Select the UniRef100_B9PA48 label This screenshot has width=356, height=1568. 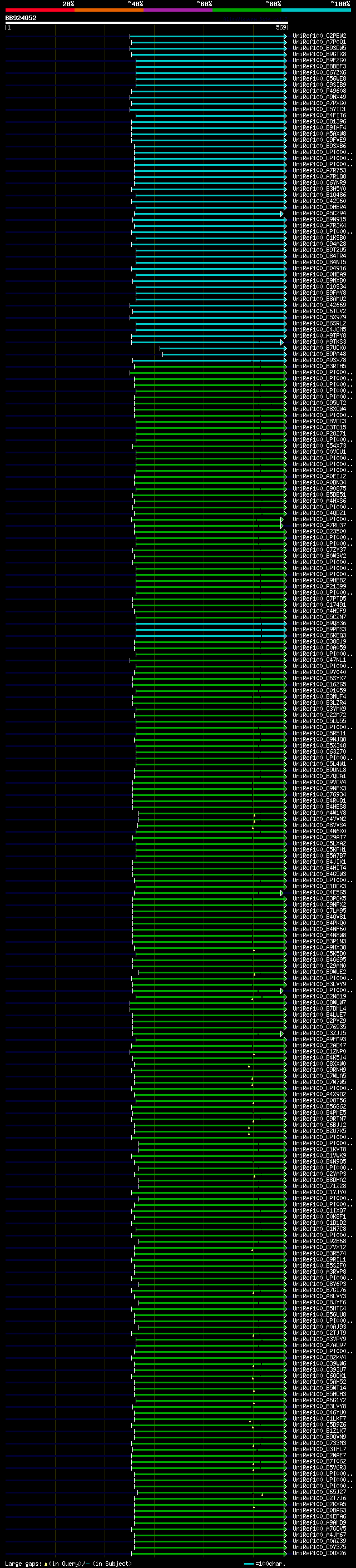(x=319, y=354)
